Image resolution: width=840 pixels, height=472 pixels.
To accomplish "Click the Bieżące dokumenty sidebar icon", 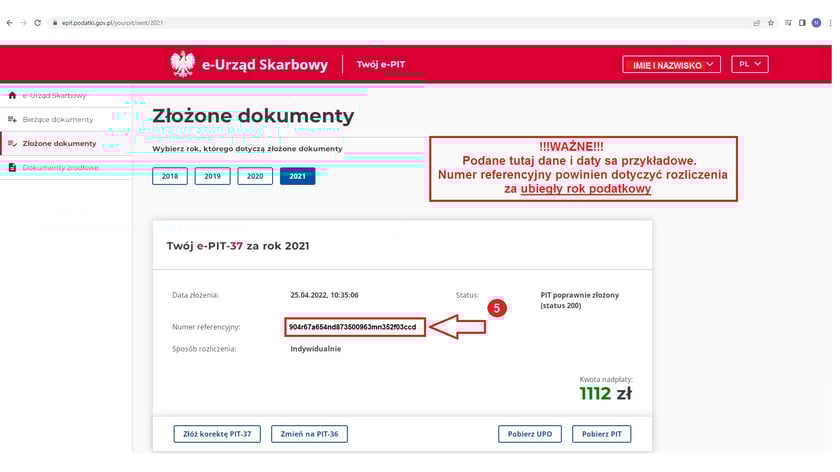I will point(12,119).
